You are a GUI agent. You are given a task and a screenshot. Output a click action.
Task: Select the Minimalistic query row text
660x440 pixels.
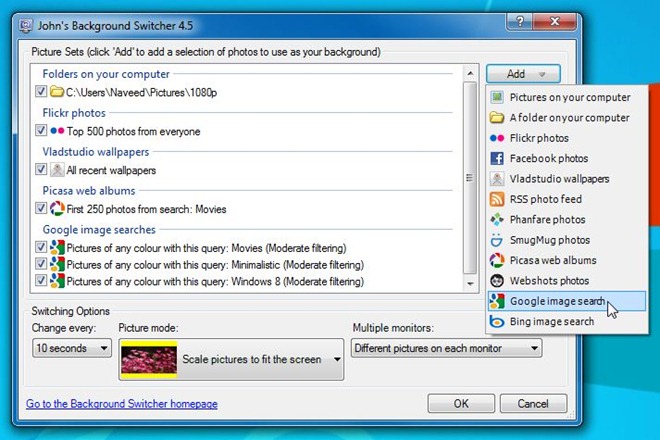pyautogui.click(x=215, y=265)
